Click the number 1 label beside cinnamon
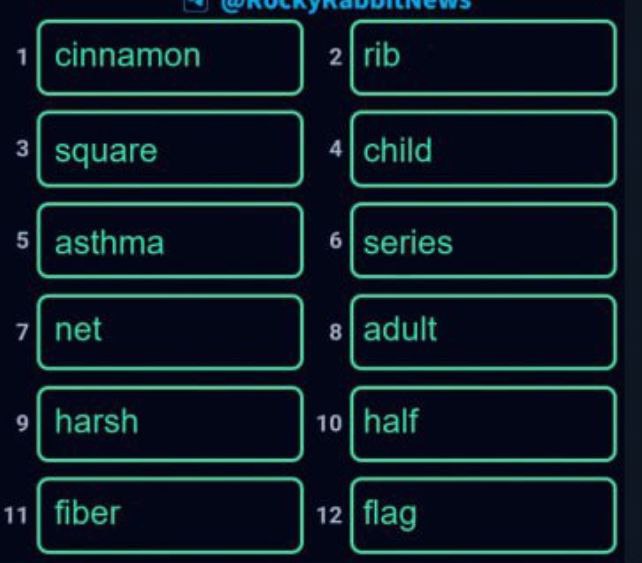642x563 pixels. click(x=23, y=57)
